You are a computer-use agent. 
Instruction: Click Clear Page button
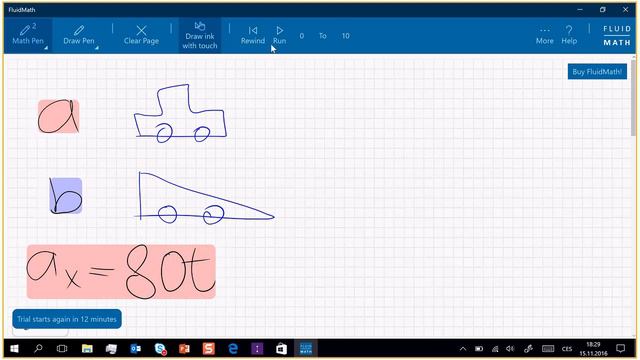141,35
